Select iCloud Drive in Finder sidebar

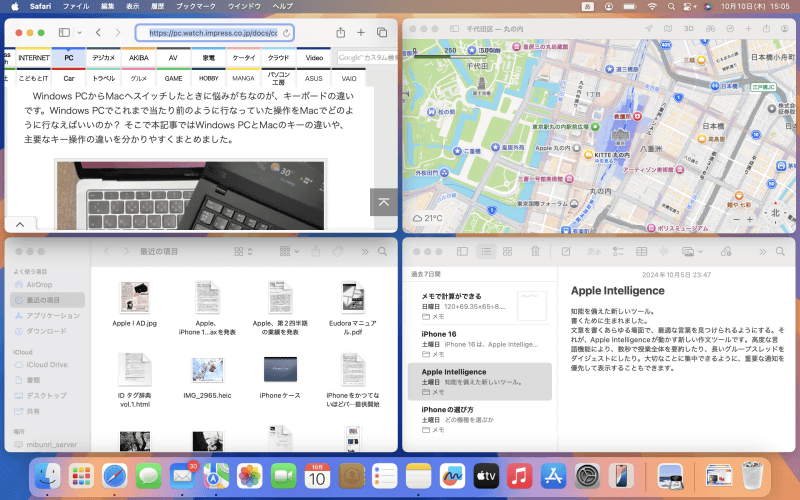(x=47, y=364)
